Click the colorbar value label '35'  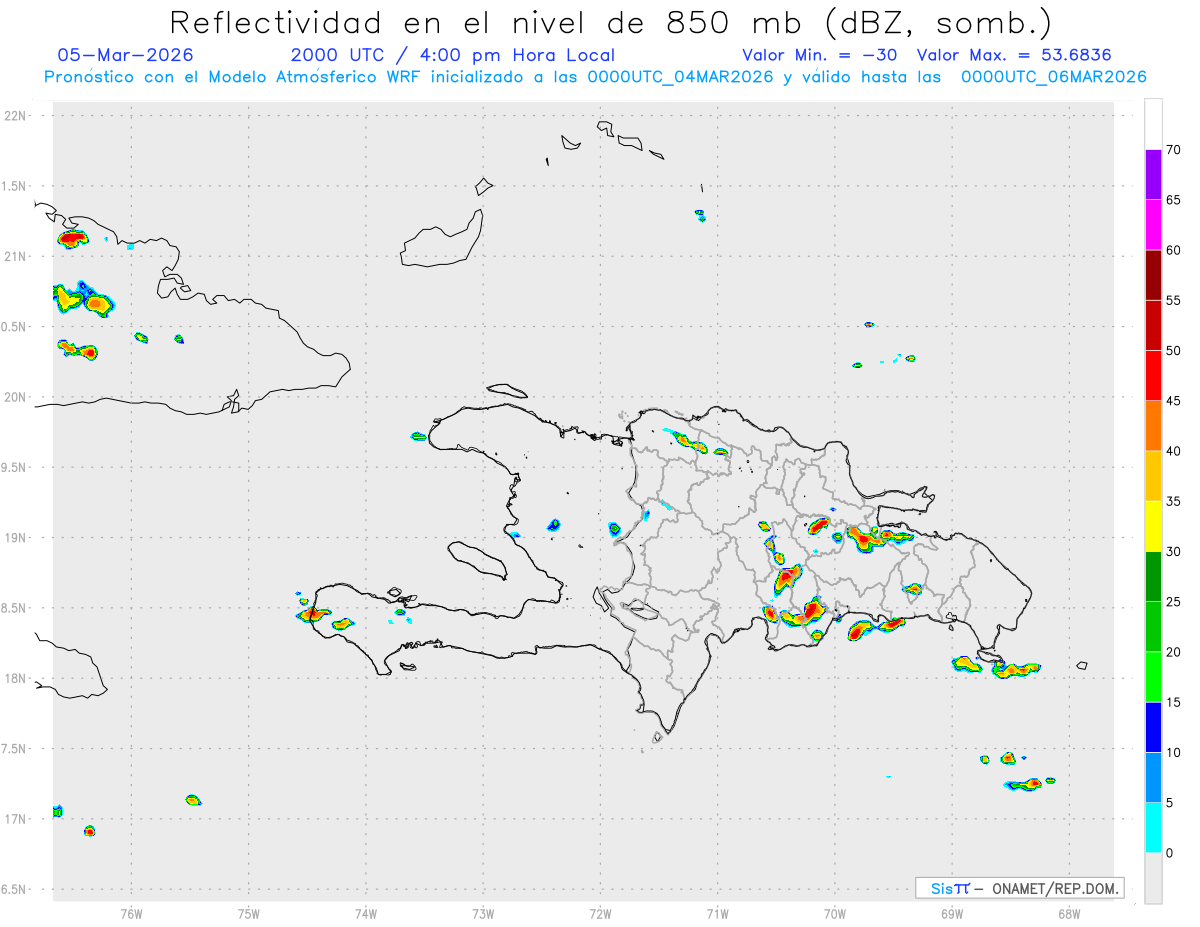coord(1173,501)
